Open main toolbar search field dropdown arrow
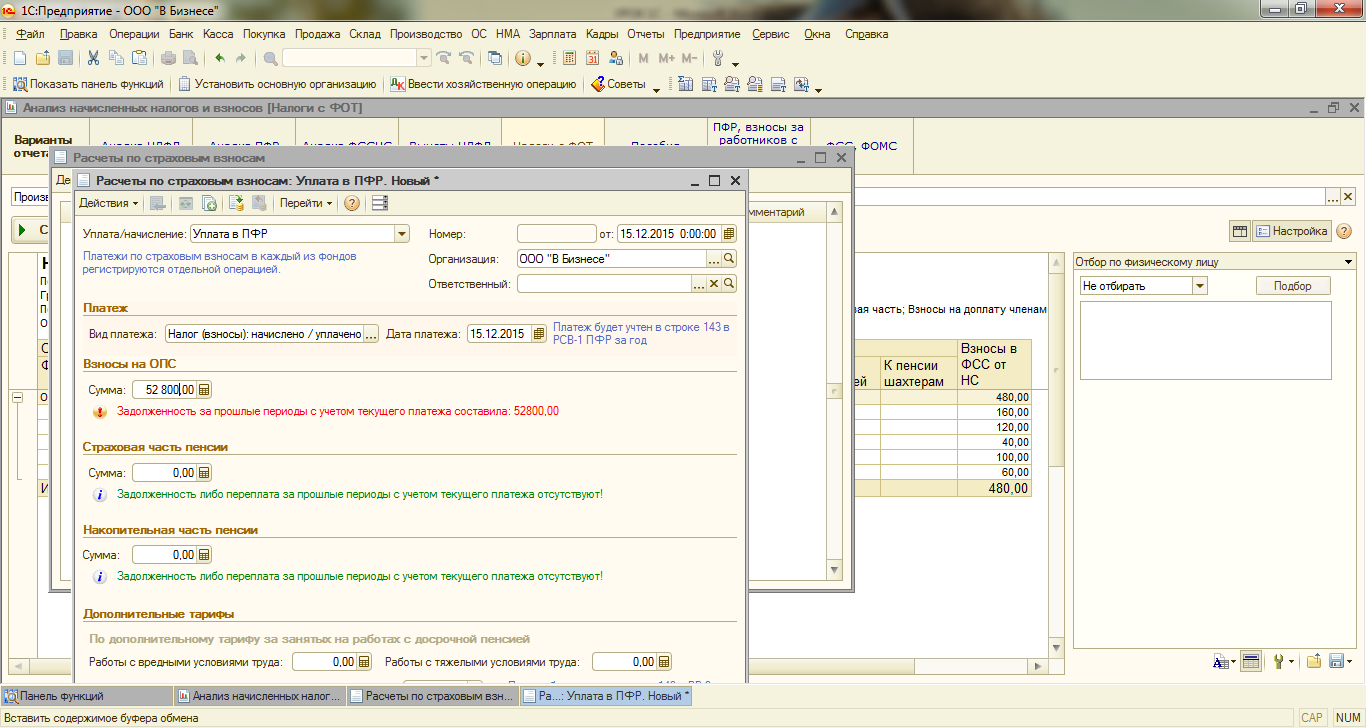The width and height of the screenshot is (1366, 728). tap(424, 58)
